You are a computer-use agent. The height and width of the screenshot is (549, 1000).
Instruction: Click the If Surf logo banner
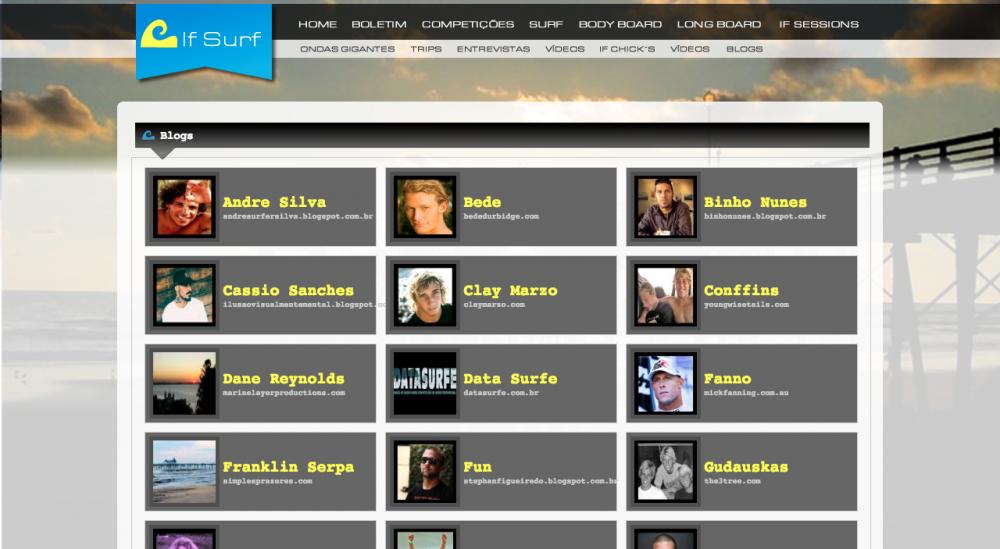pyautogui.click(x=204, y=41)
